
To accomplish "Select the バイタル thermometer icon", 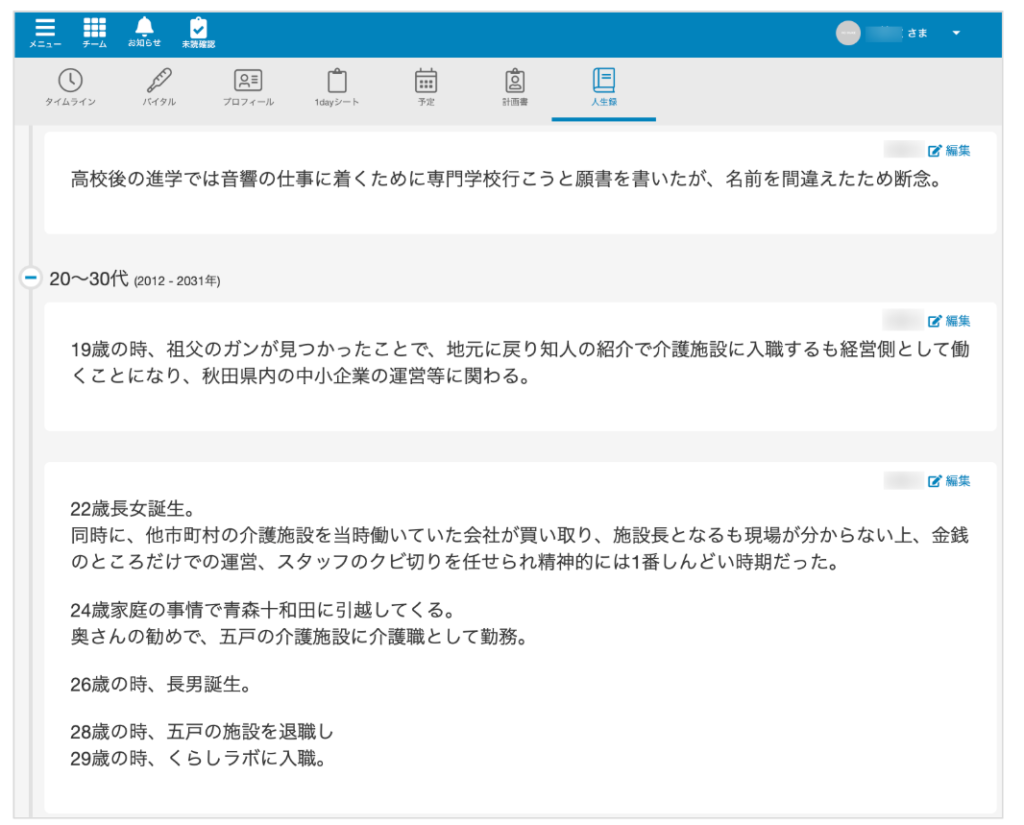I will [x=158, y=81].
